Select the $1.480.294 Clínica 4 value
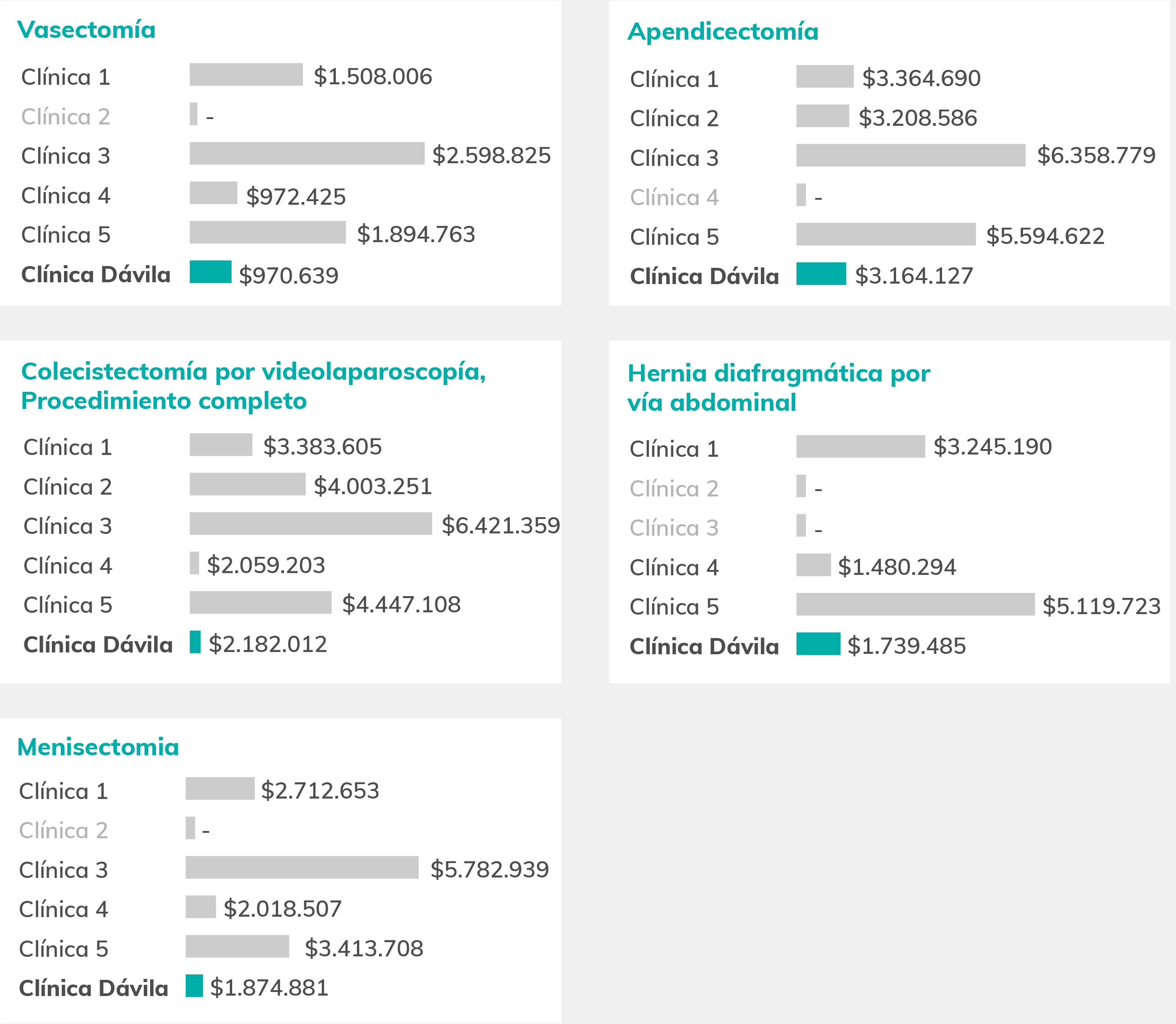 pyautogui.click(x=897, y=567)
